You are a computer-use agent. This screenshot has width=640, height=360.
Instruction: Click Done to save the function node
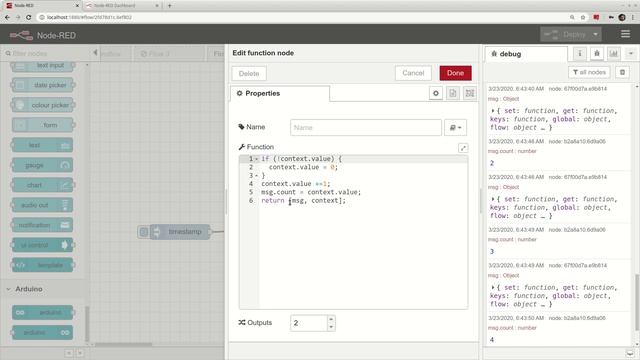pos(456,73)
